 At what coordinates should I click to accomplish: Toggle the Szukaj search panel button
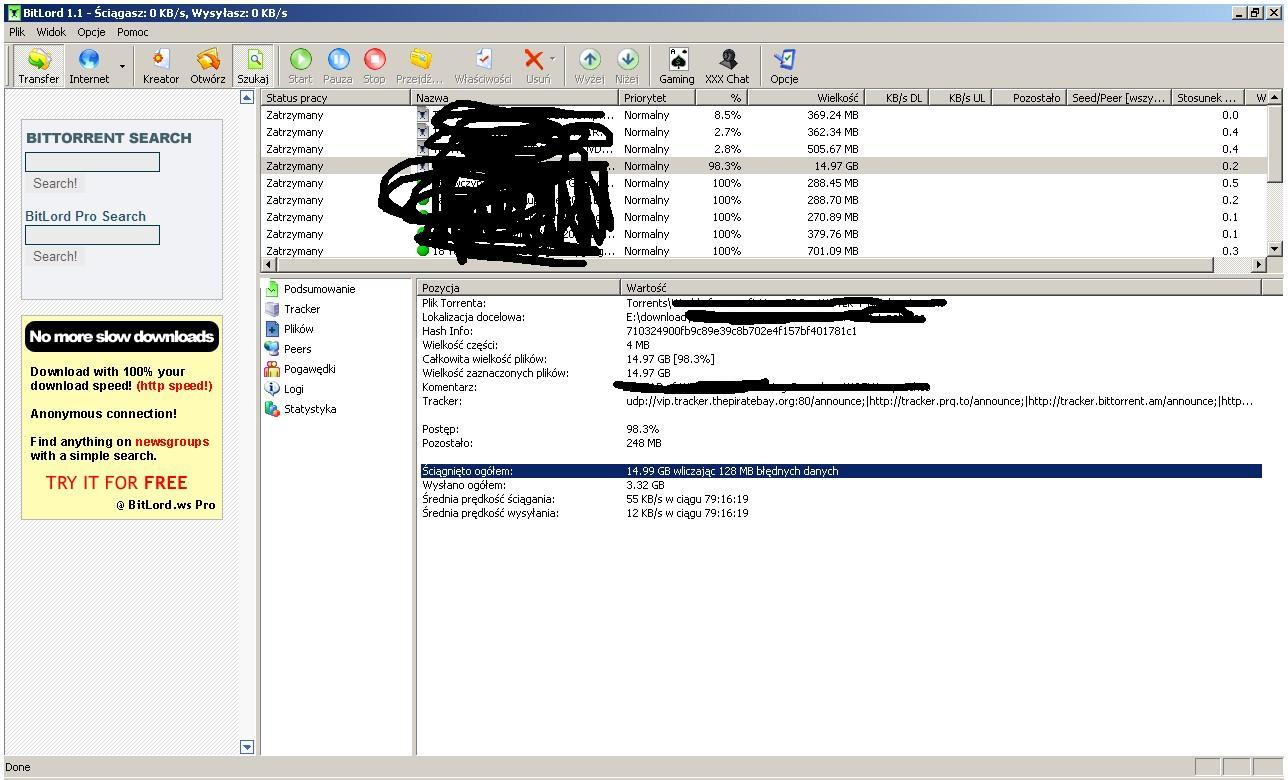pyautogui.click(x=253, y=66)
